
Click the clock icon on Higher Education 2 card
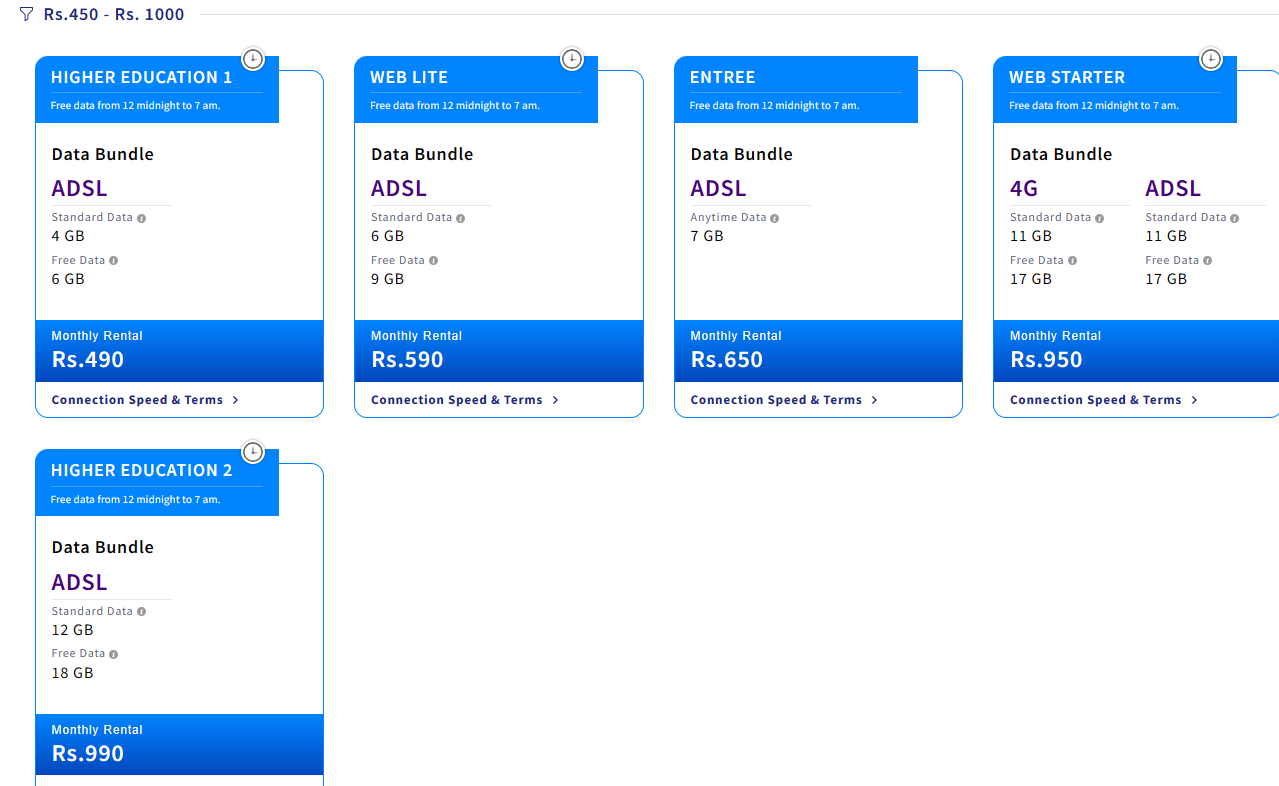253,452
